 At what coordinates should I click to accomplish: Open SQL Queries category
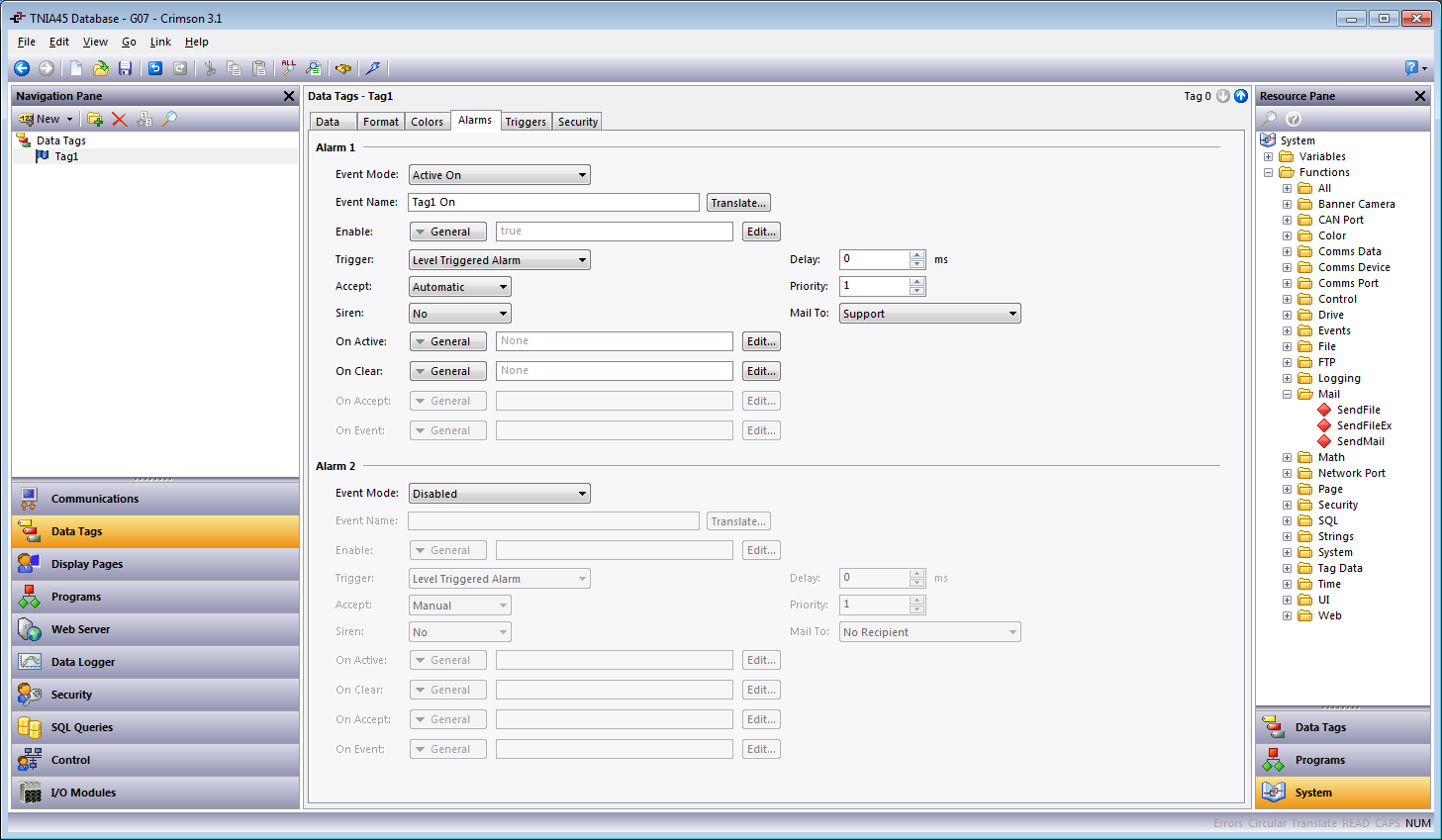[155, 727]
